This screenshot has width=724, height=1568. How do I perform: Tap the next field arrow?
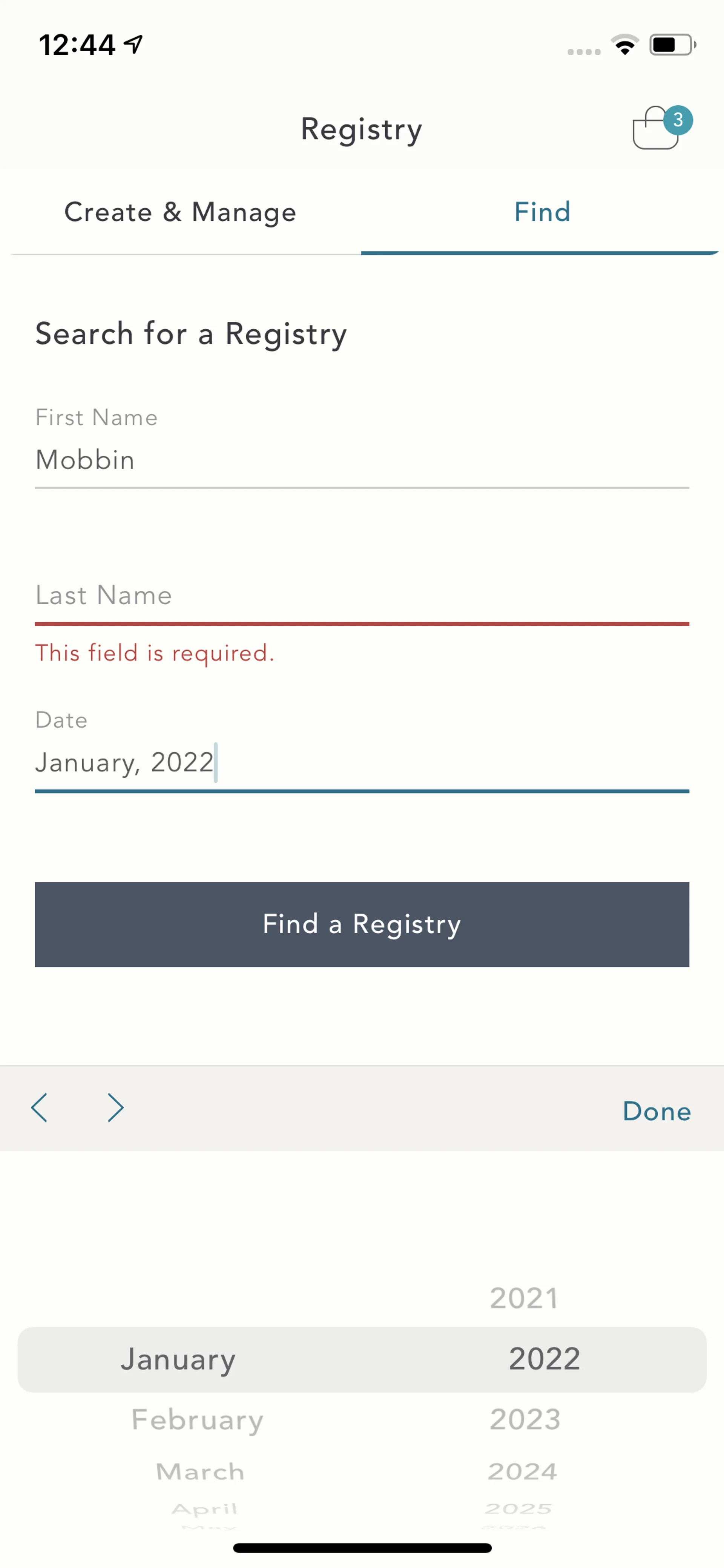click(x=115, y=1108)
